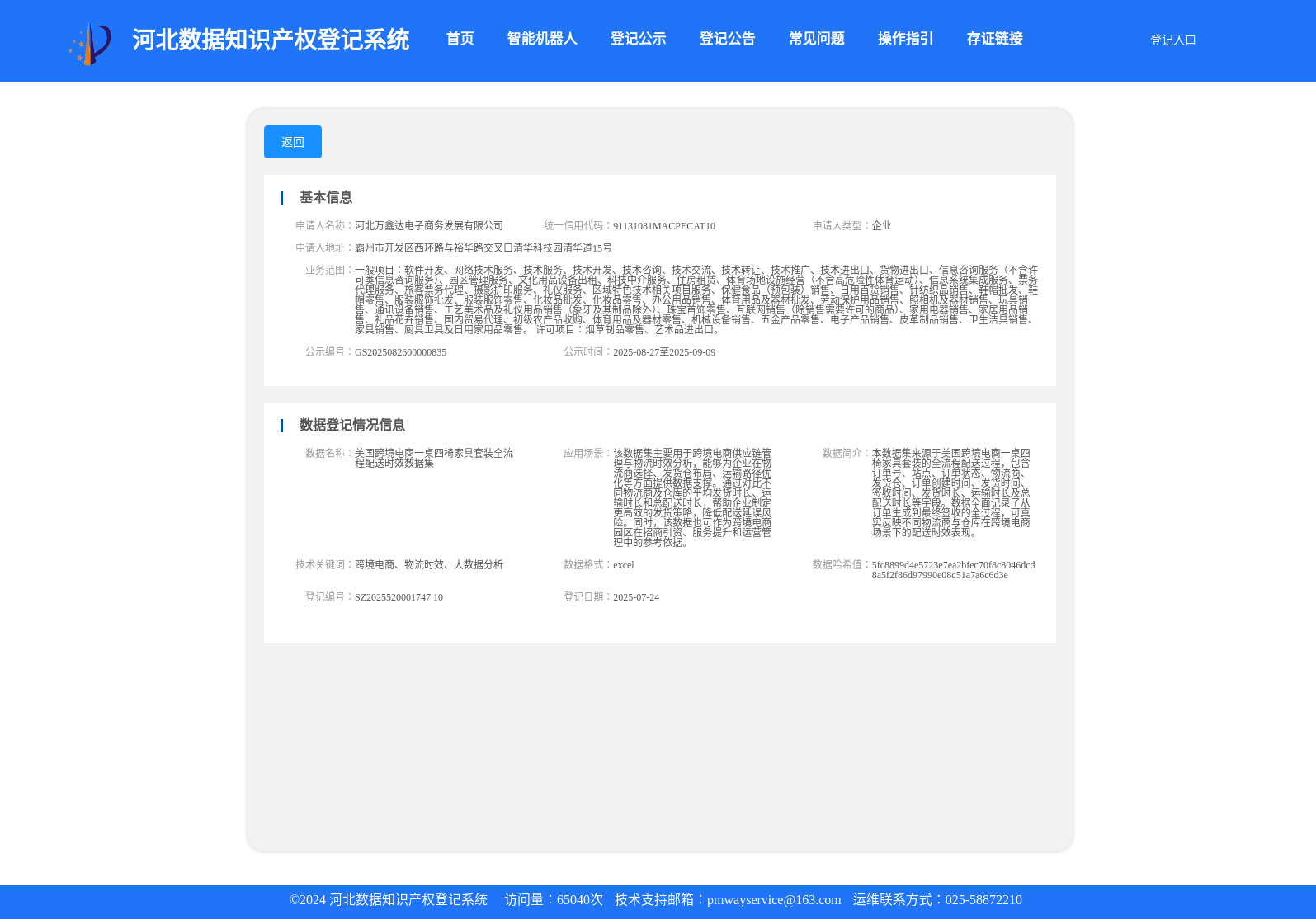Select keywords 跨境电商、物流时效、大数据分析
The image size is (1316, 919).
[429, 564]
